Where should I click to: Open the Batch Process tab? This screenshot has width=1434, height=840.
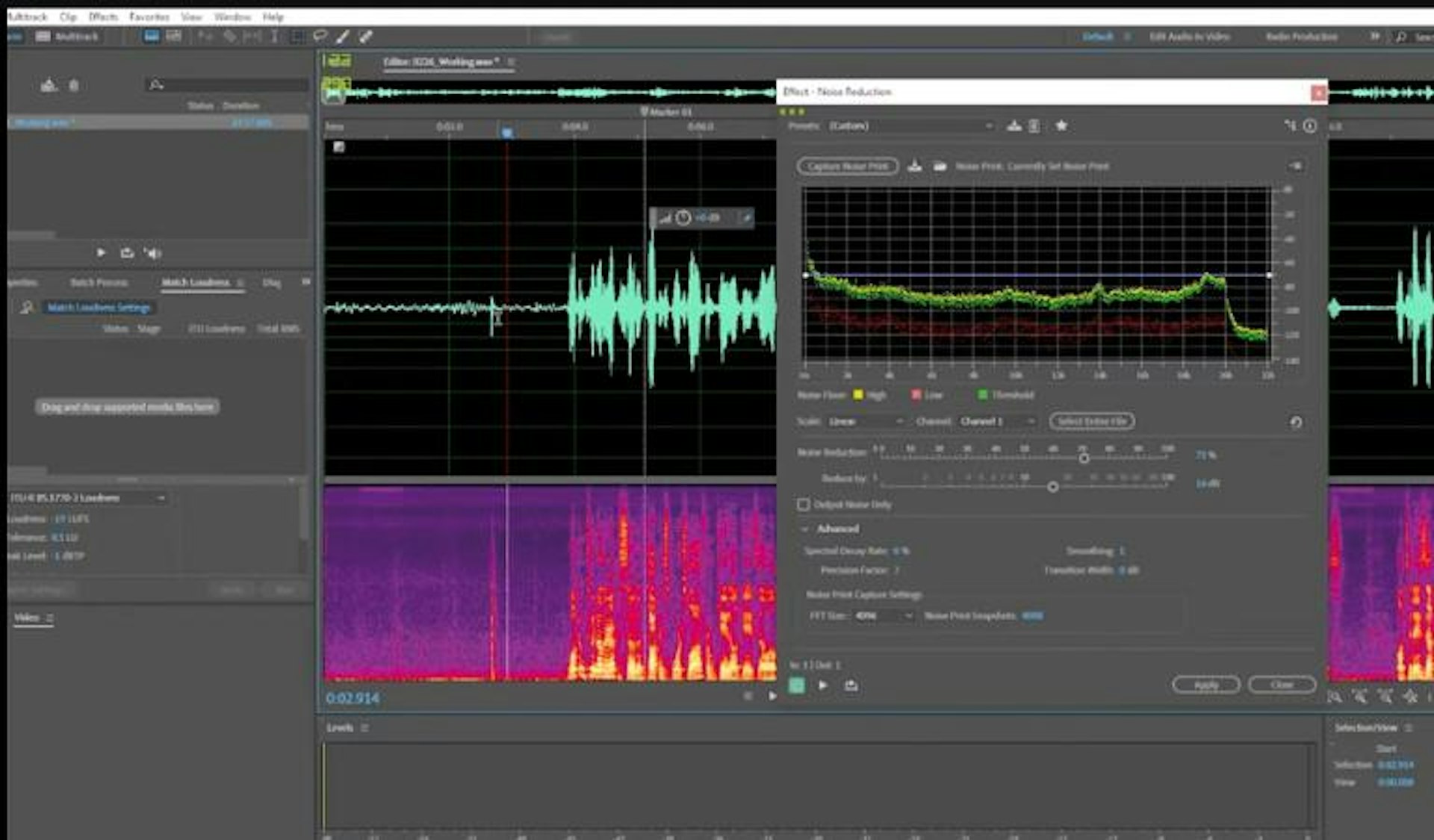[x=99, y=282]
